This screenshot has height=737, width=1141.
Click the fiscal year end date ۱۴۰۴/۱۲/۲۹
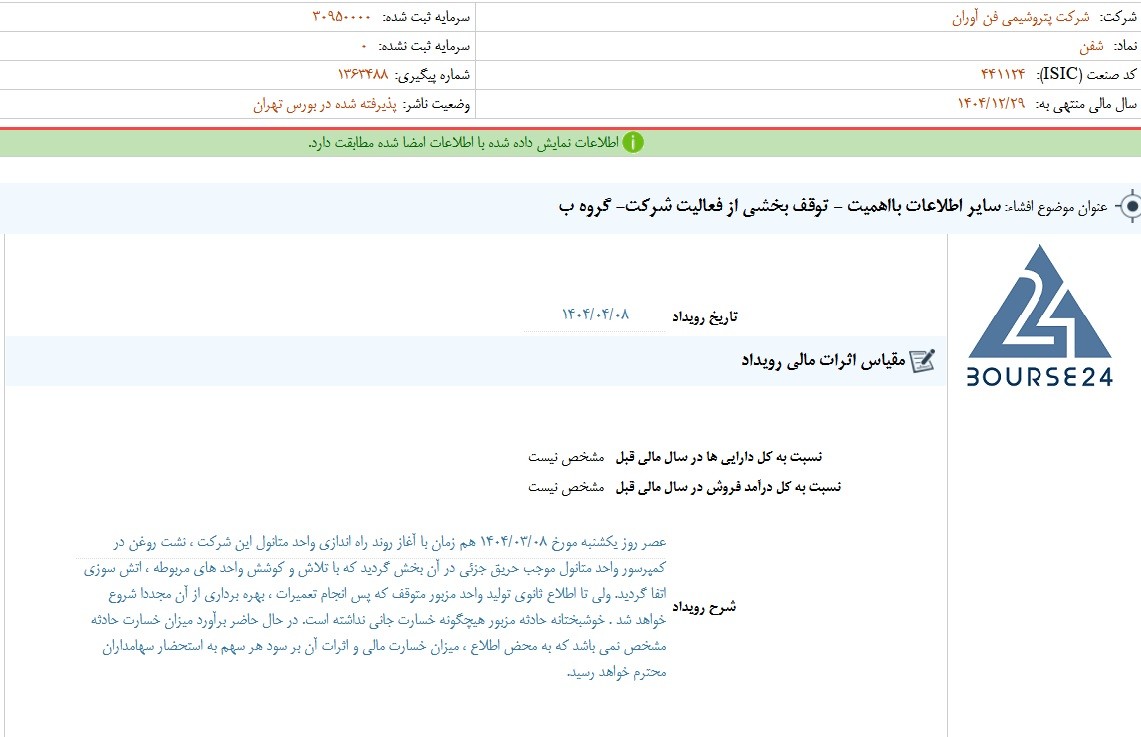(991, 103)
